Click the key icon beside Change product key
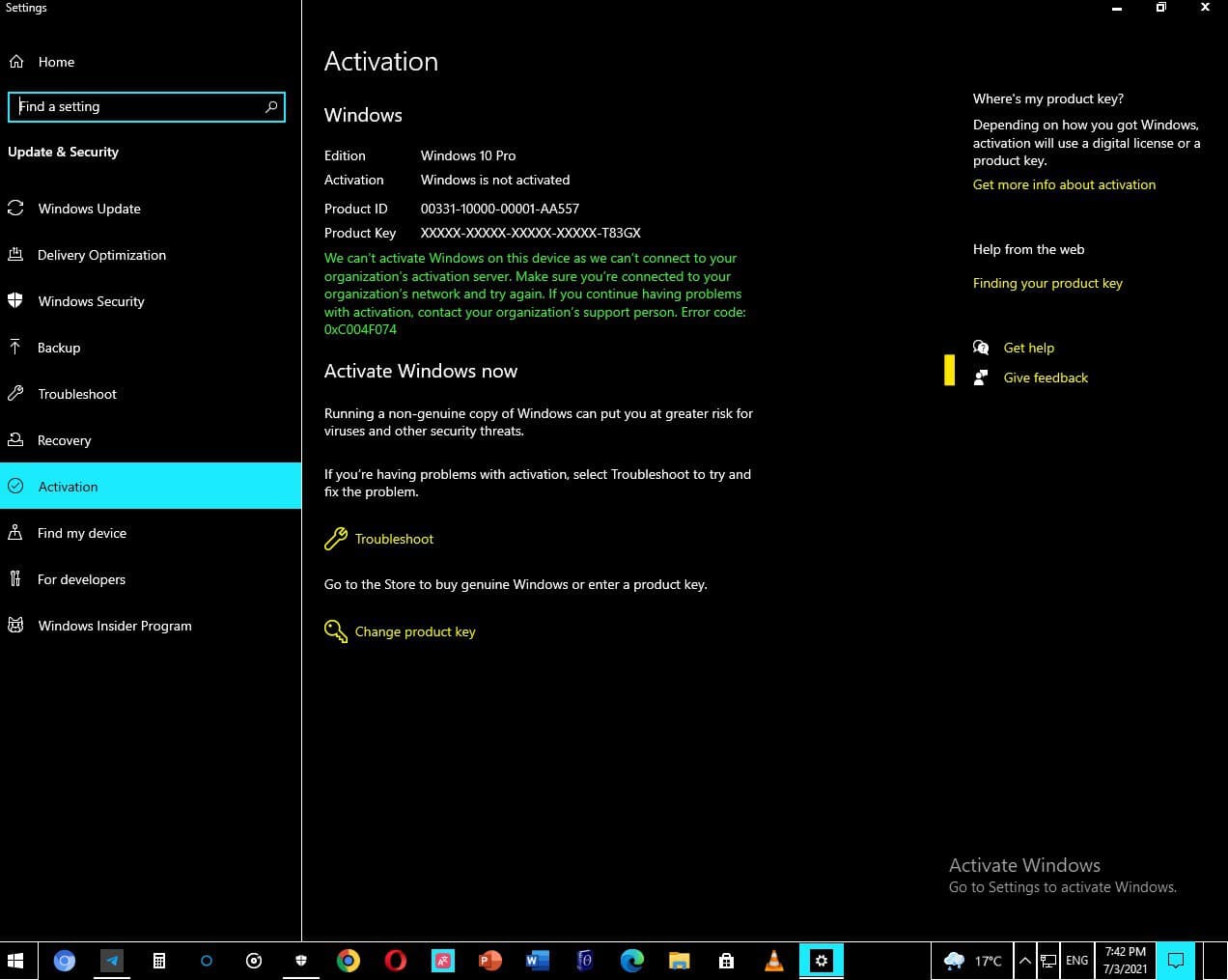 coord(335,631)
